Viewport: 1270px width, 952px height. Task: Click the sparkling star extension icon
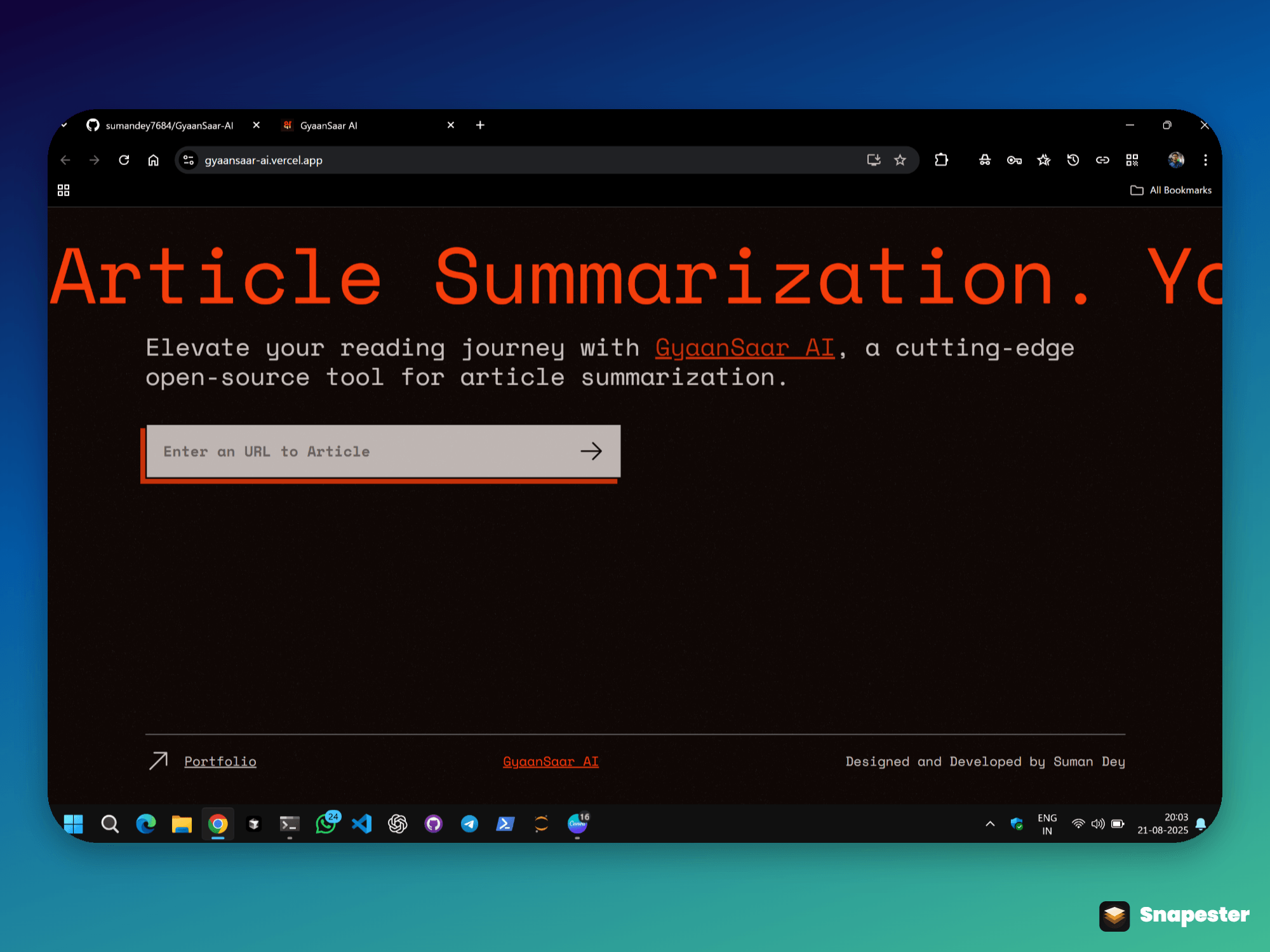pos(1043,161)
